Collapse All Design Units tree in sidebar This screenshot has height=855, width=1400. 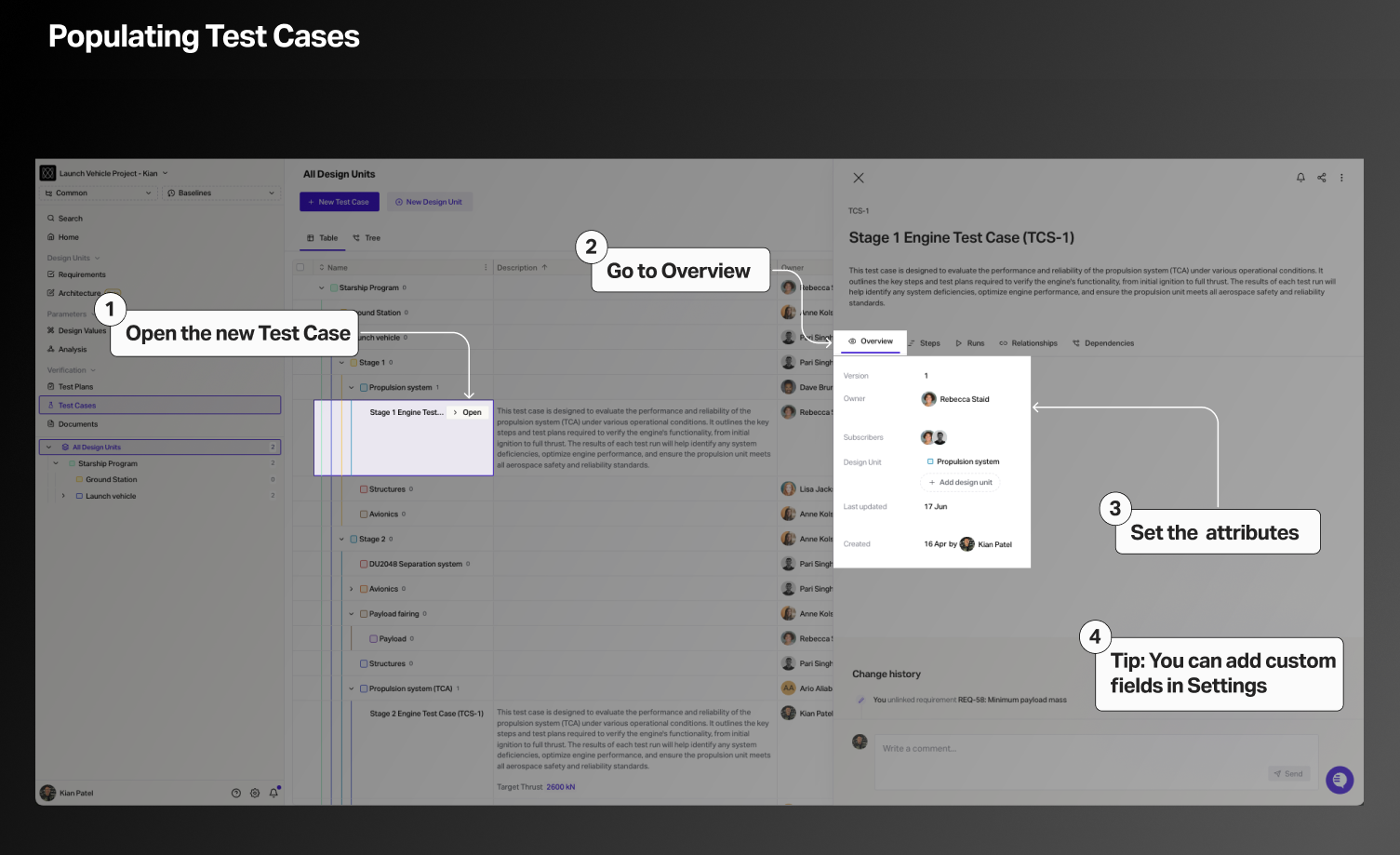coord(49,447)
